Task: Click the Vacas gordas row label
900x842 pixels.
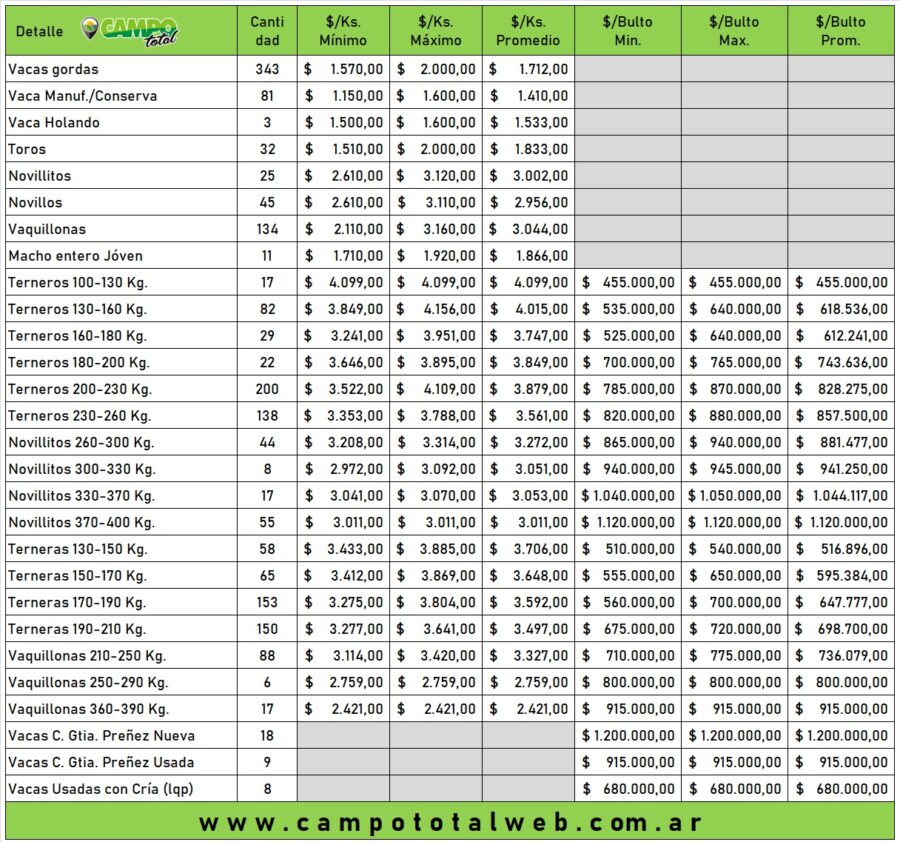Action: [x=53, y=69]
